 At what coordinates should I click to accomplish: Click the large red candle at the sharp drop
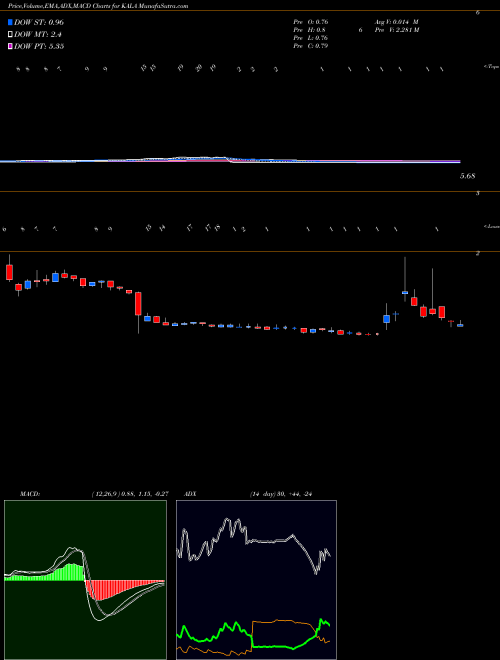138,304
